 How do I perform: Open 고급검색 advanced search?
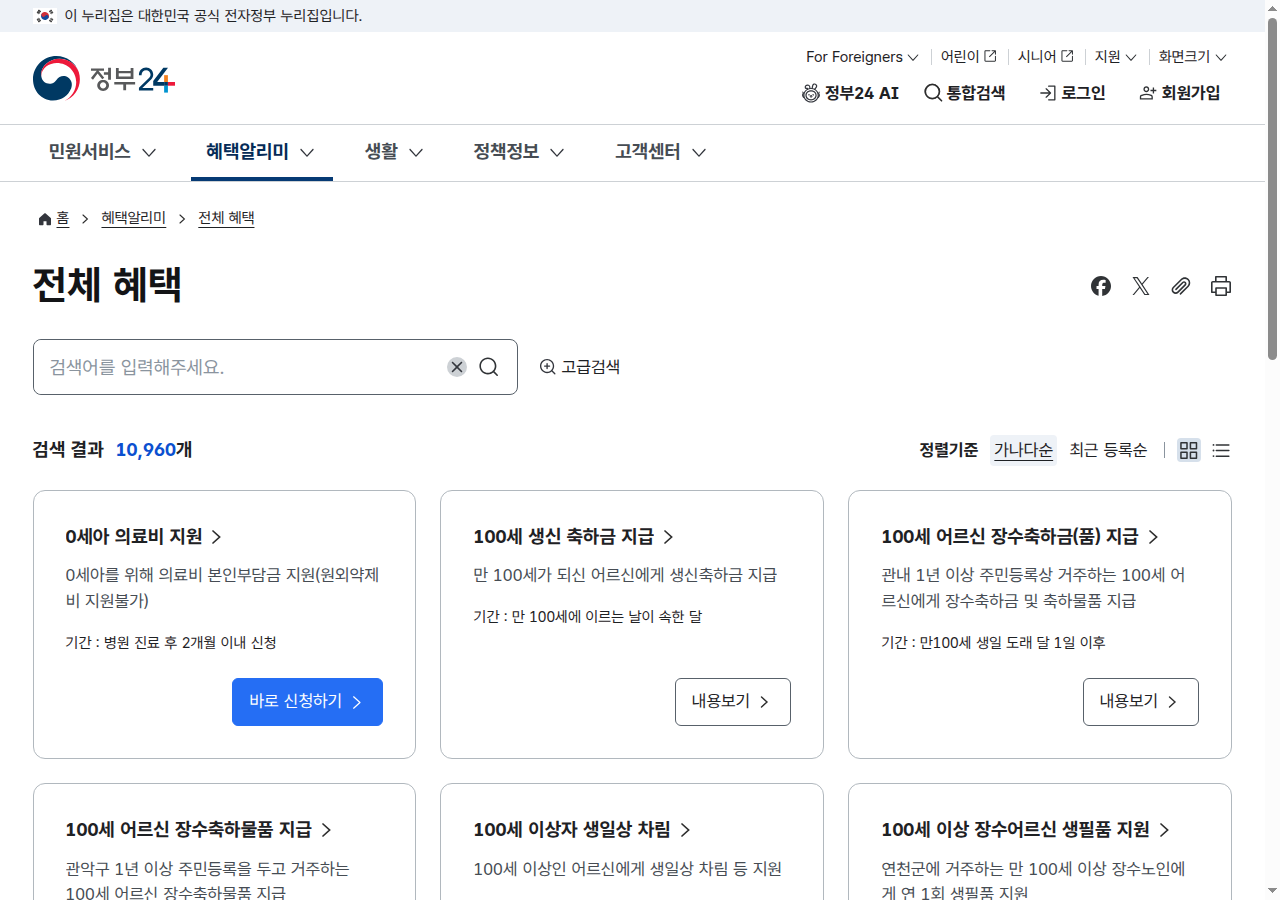[x=580, y=367]
